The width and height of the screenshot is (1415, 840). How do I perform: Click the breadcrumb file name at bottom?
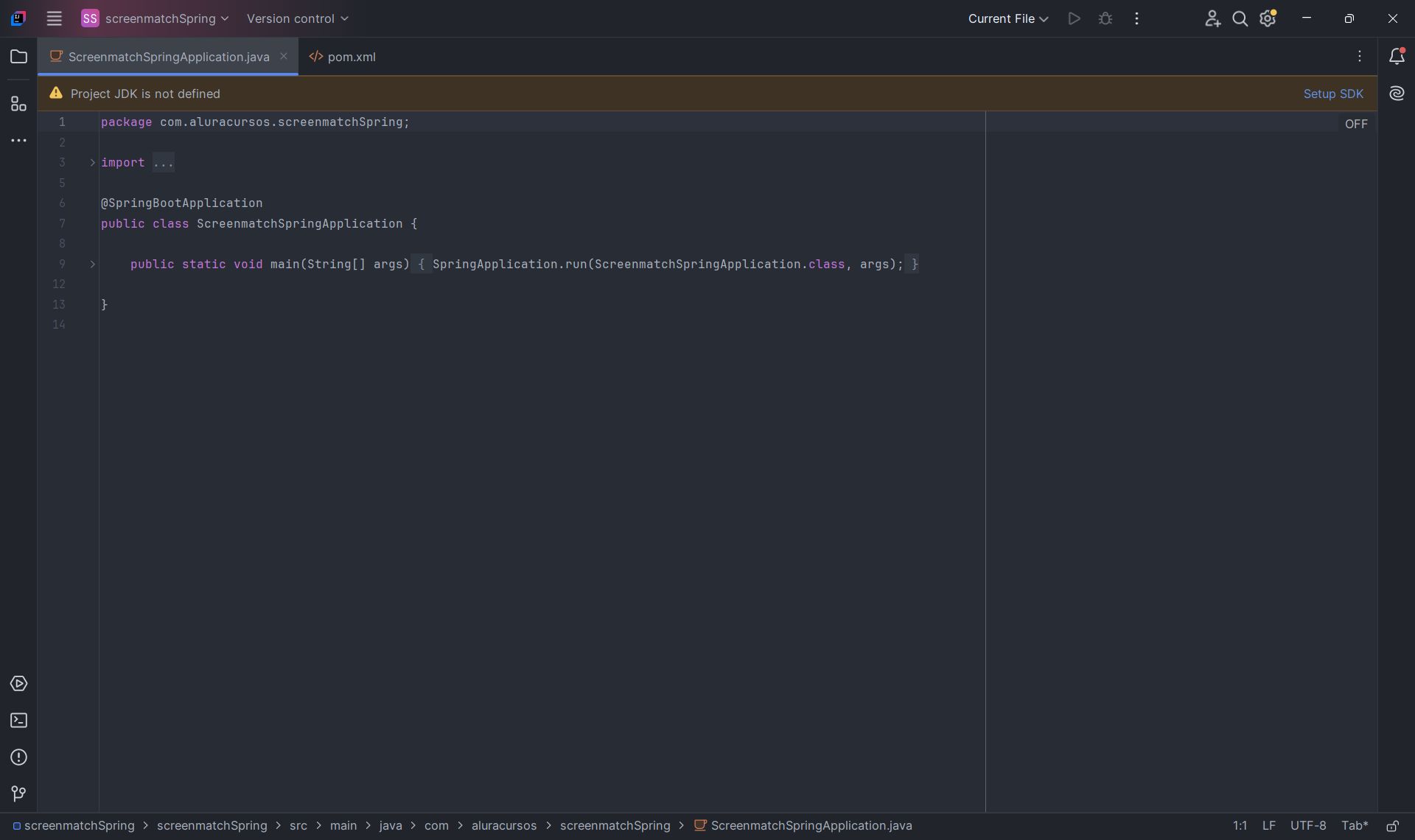click(811, 825)
